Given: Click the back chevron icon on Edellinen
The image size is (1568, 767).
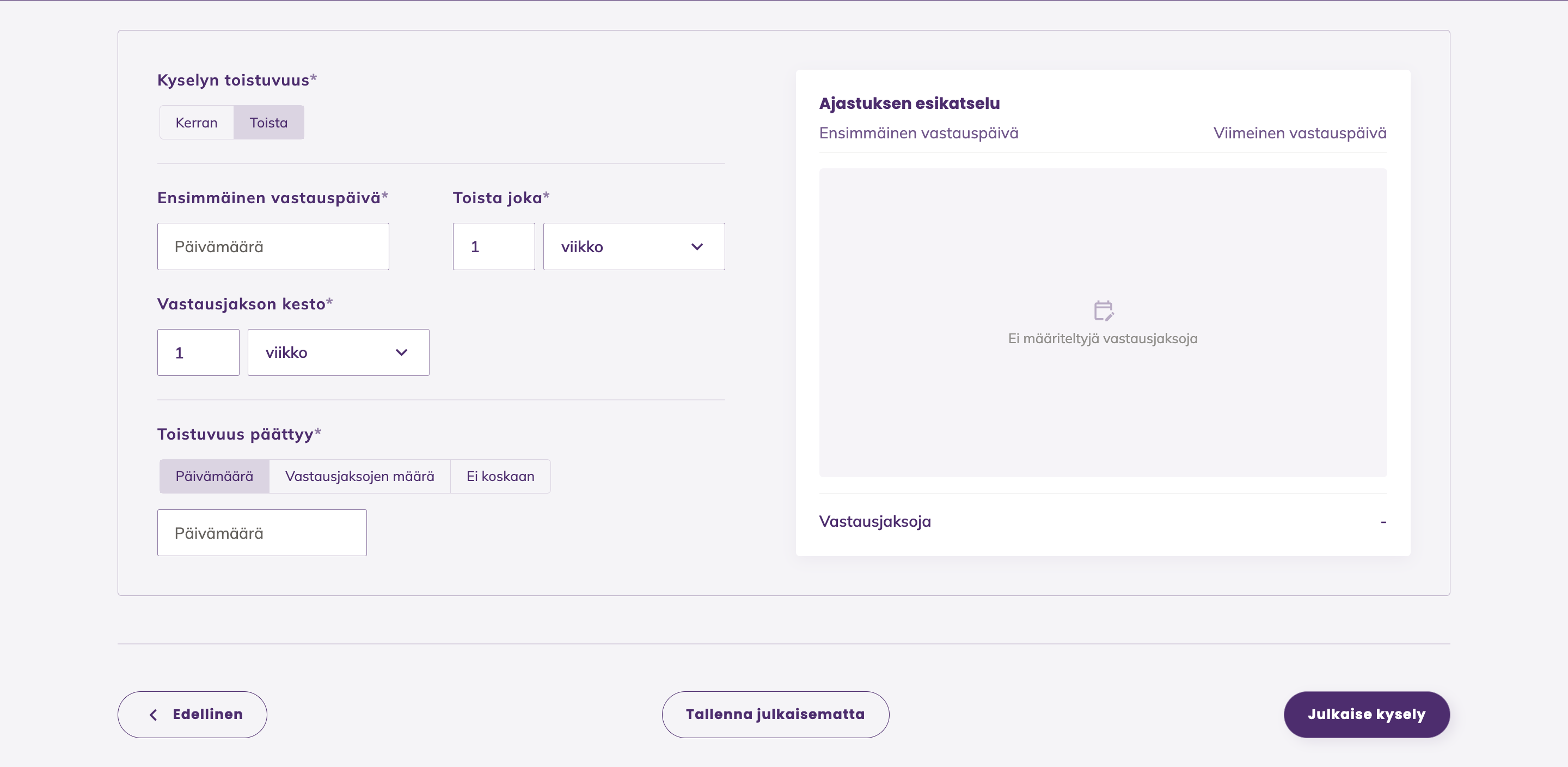Looking at the screenshot, I should (154, 715).
